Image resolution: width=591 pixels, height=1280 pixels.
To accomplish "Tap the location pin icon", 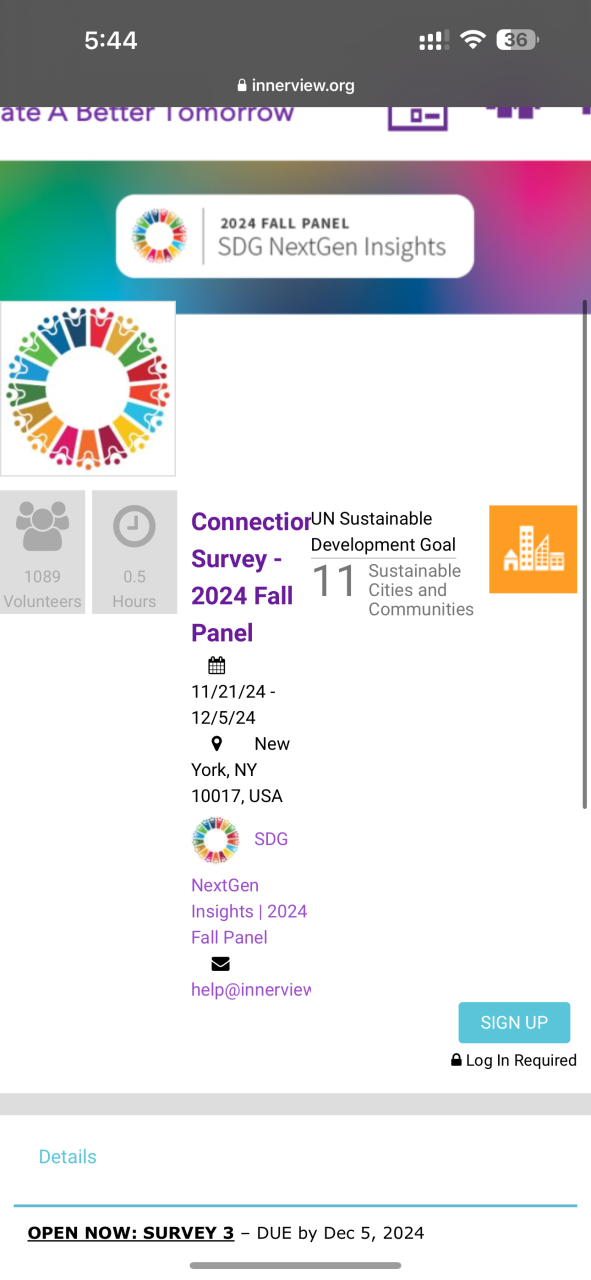I will coord(217,744).
